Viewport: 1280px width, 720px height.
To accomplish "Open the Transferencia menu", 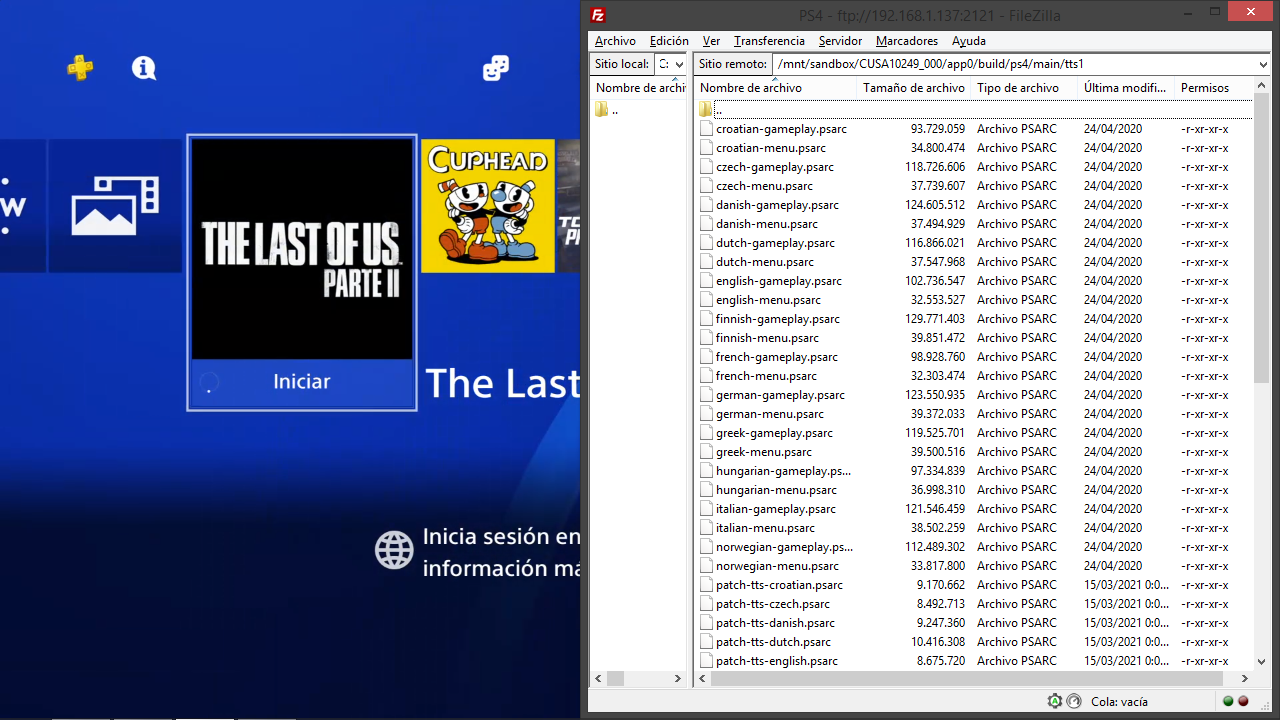I will point(769,41).
